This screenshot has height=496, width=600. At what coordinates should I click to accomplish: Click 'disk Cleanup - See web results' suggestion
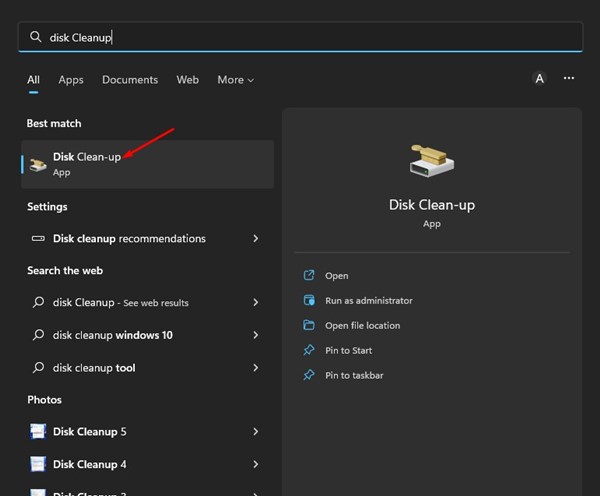(148, 302)
